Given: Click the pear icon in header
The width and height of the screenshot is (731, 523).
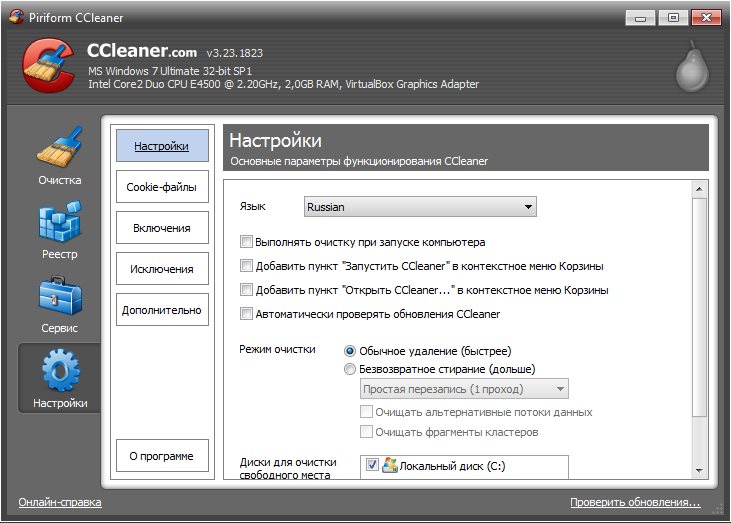Looking at the screenshot, I should point(692,66).
